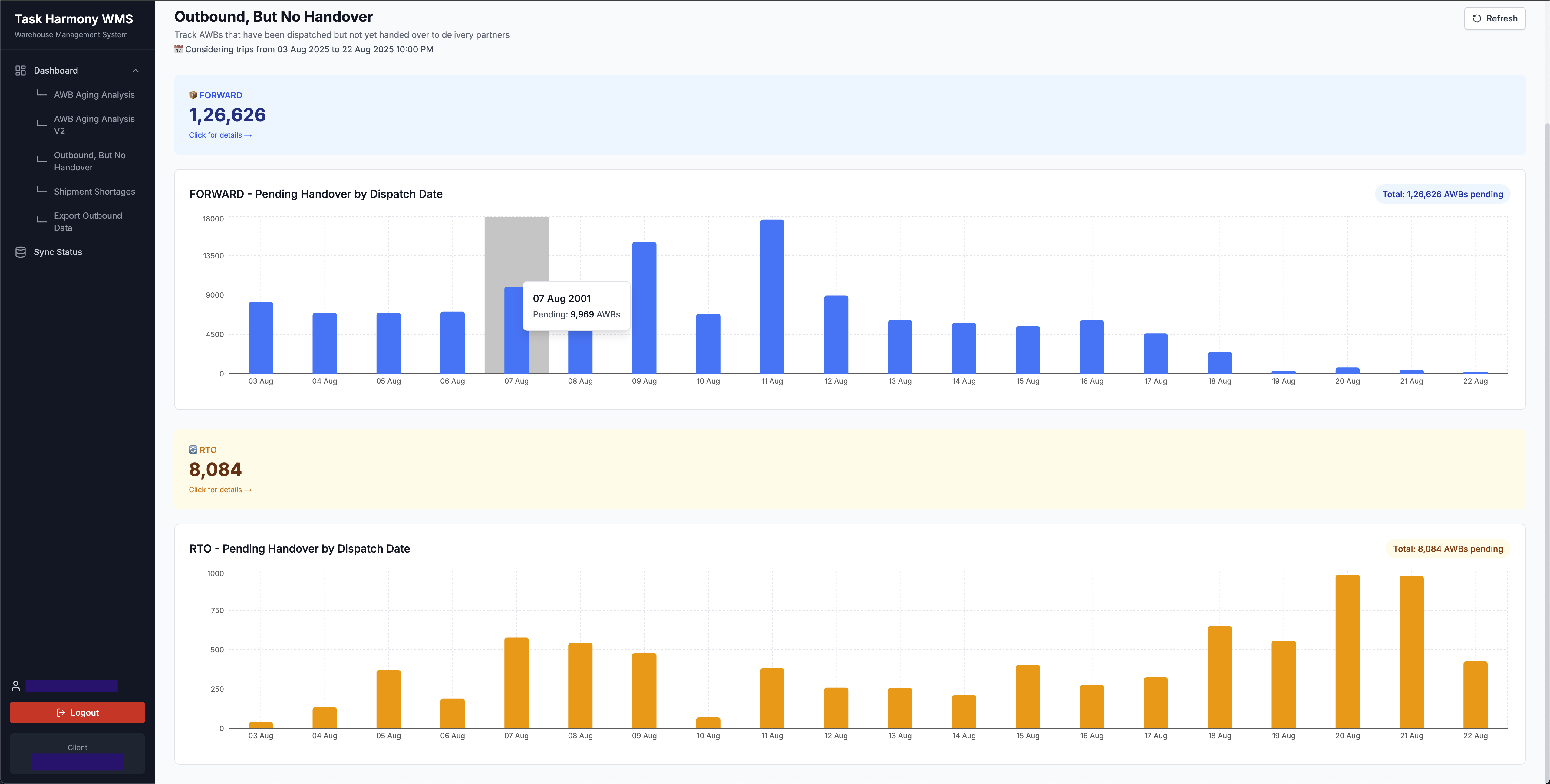Click the calendar icon beside trip dates

coord(179,49)
